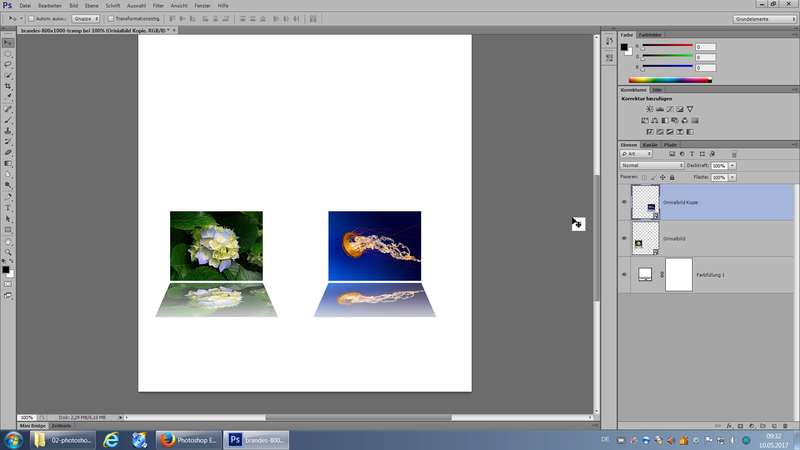Open the Fläche fill slider arrow
The width and height of the screenshot is (800, 450).
pyautogui.click(x=732, y=178)
